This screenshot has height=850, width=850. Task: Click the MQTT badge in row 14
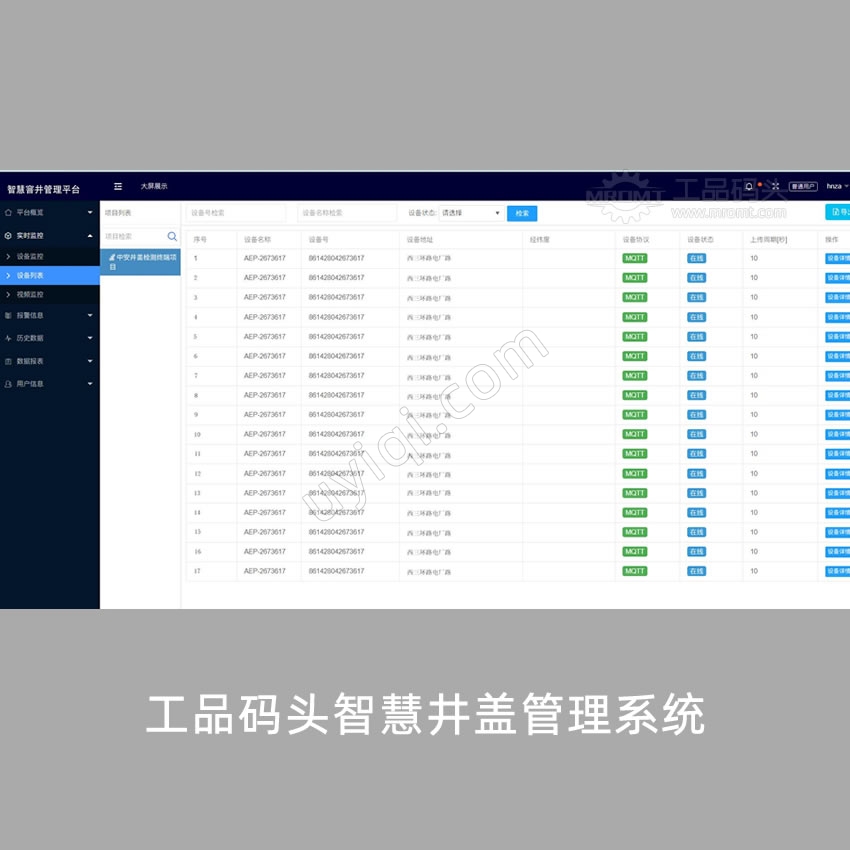pos(635,513)
